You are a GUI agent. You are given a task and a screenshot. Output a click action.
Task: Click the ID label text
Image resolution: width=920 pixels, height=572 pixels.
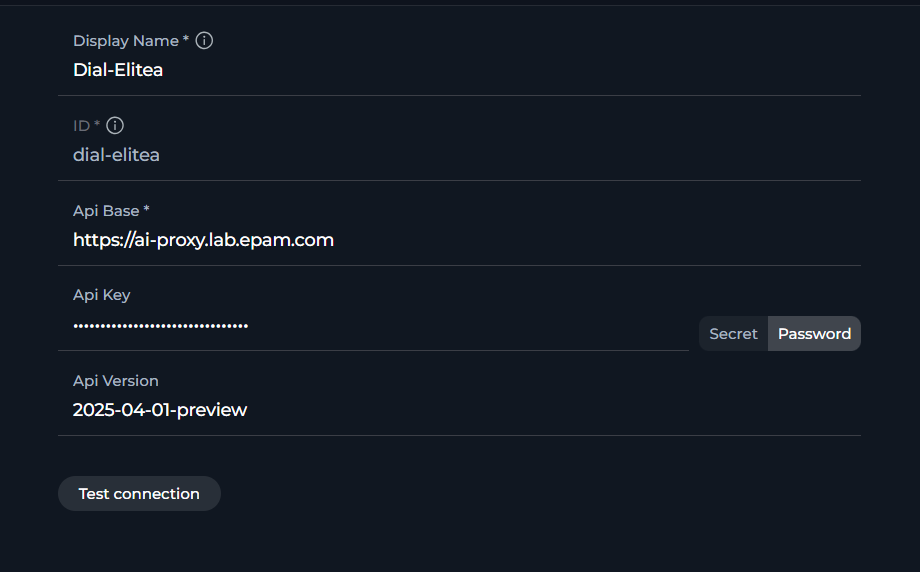pyautogui.click(x=82, y=126)
